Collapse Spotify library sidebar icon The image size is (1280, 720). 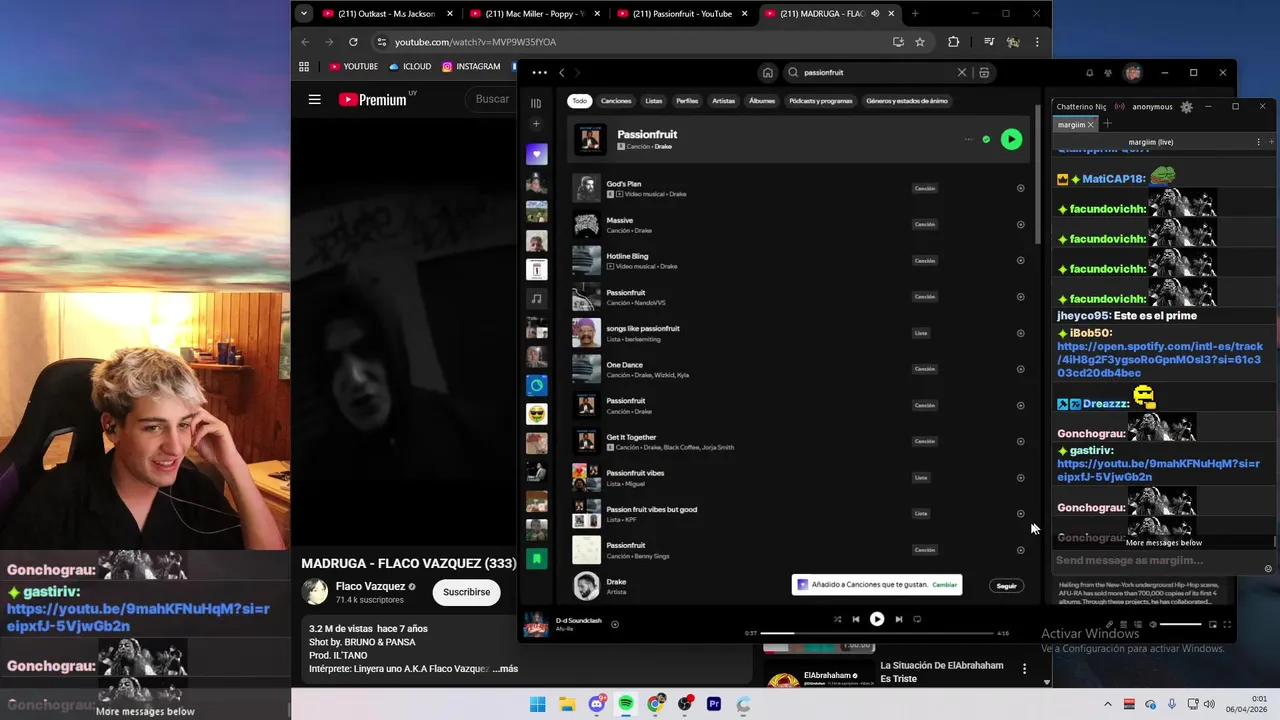[x=536, y=103]
